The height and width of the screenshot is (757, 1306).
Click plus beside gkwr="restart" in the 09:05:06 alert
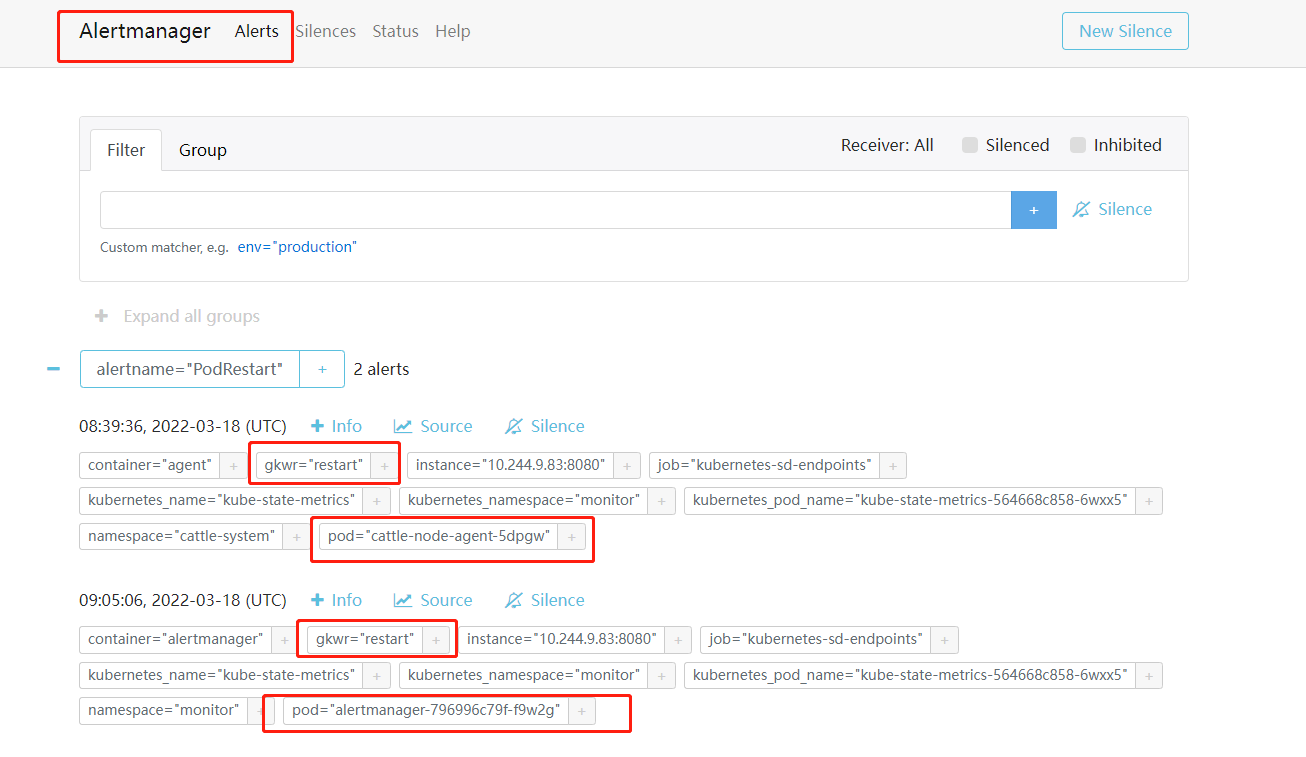pos(436,639)
